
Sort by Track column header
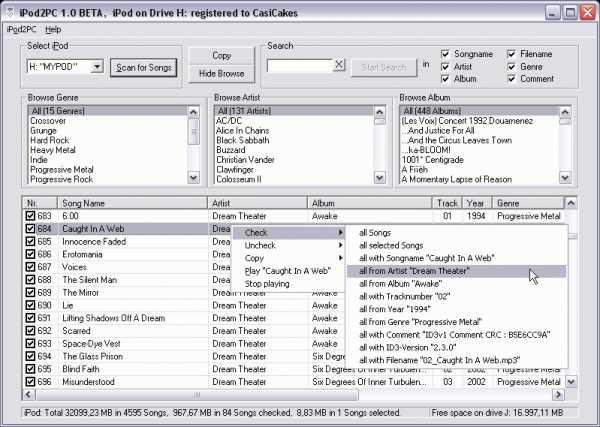click(447, 203)
